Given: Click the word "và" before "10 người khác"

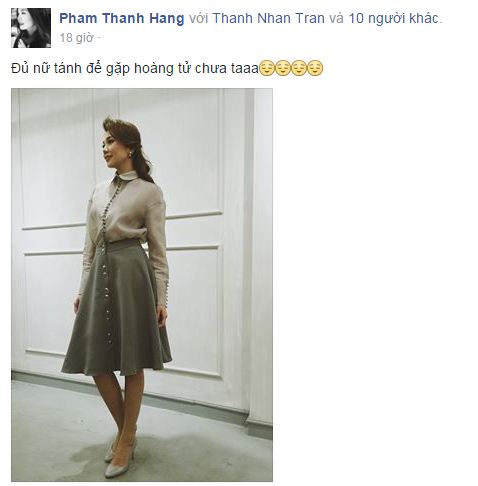Looking at the screenshot, I should (336, 18).
